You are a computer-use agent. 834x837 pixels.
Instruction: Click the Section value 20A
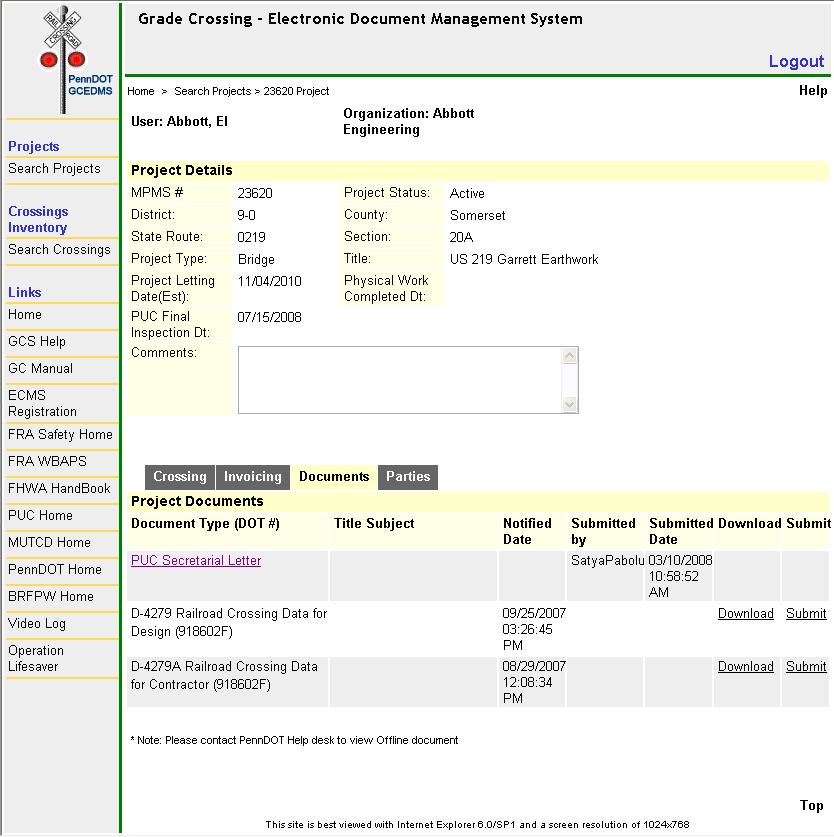click(461, 238)
